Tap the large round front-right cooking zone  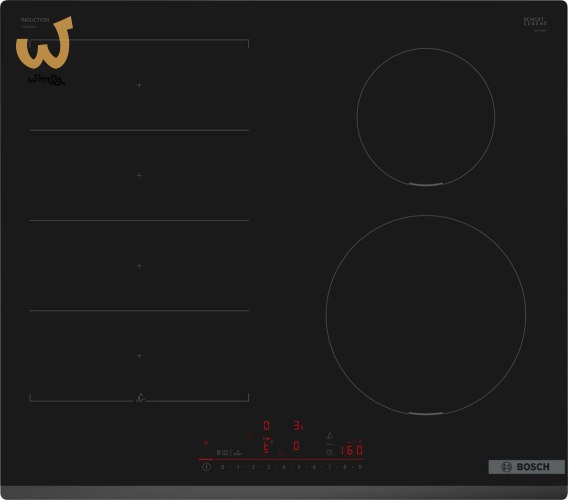pyautogui.click(x=426, y=314)
